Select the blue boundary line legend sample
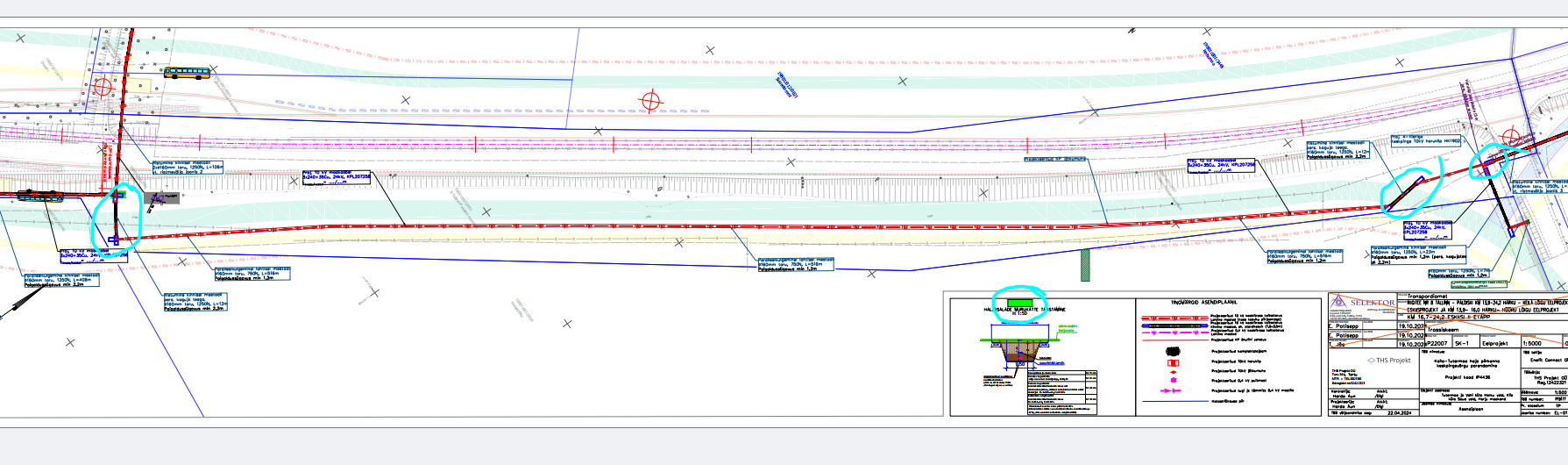 pyautogui.click(x=1174, y=401)
